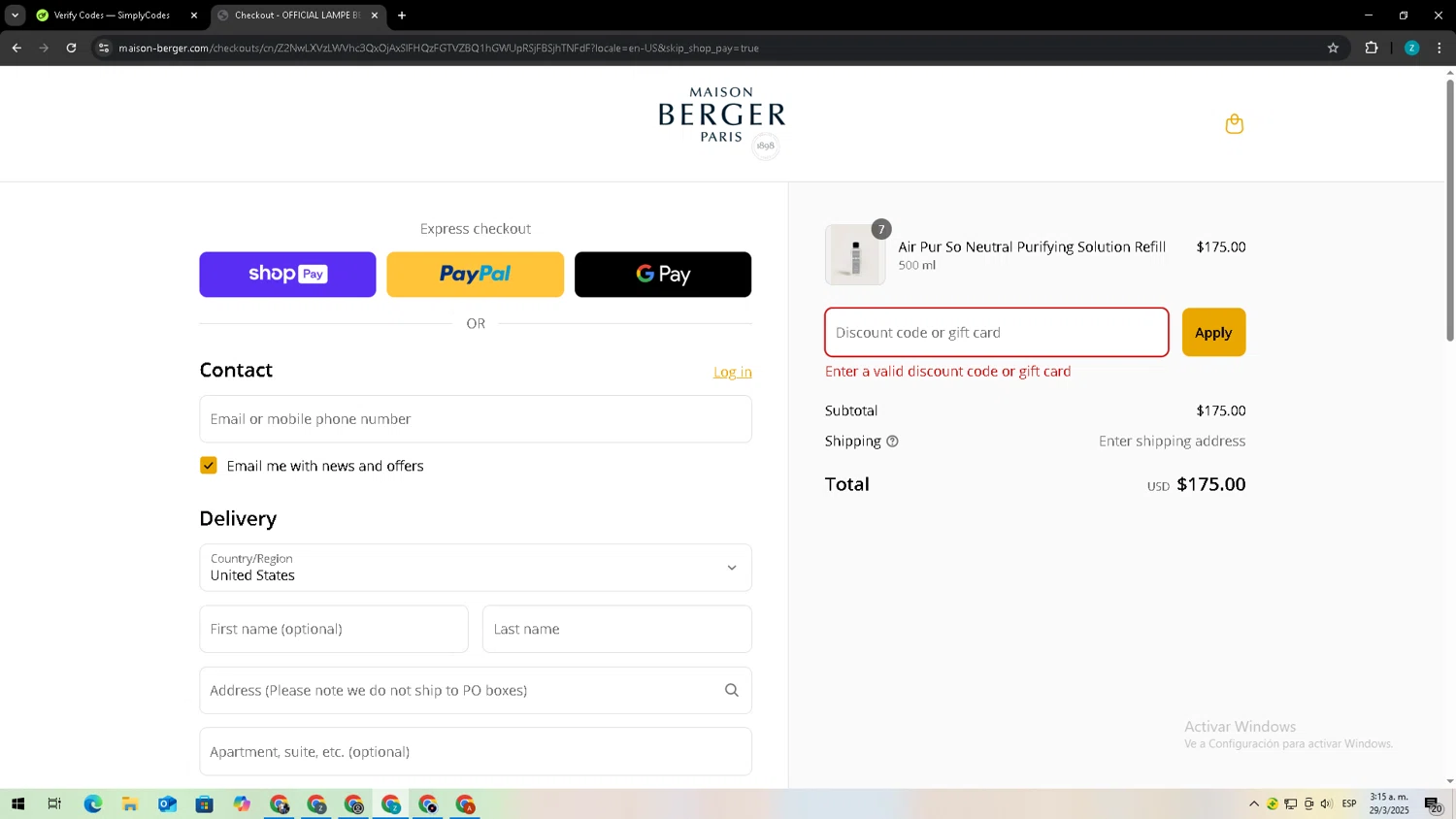Click the email or mobile phone number field
1456x819 pixels.
tap(476, 419)
